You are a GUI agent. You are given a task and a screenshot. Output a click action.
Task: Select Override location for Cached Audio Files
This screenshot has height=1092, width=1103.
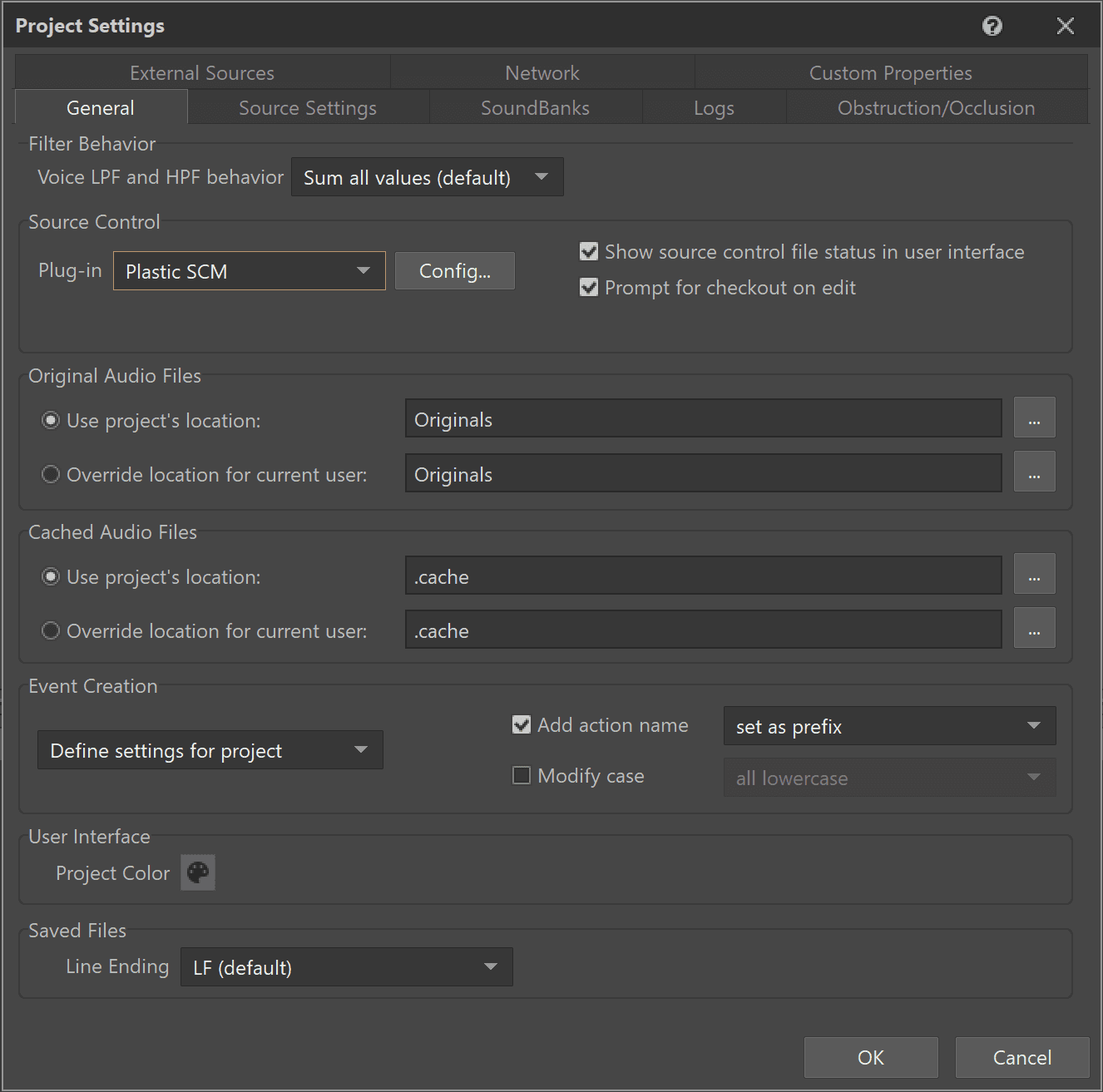51,631
